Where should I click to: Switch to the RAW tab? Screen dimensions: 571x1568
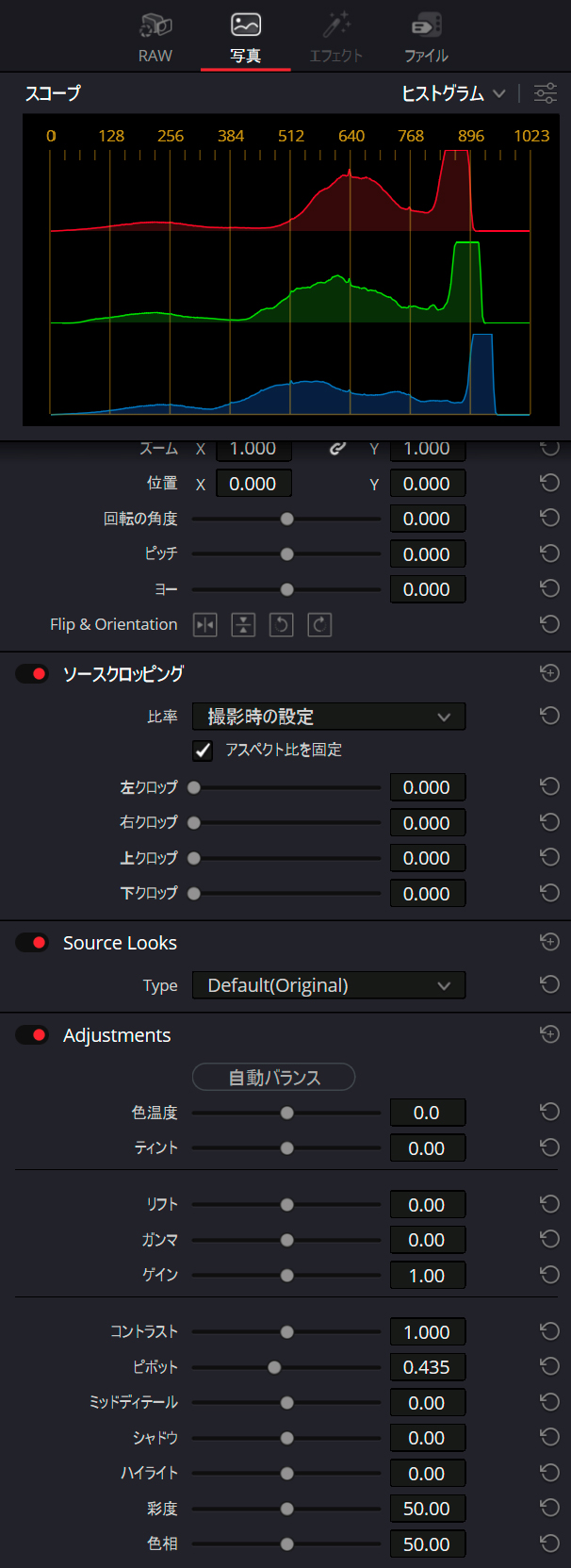point(155,38)
